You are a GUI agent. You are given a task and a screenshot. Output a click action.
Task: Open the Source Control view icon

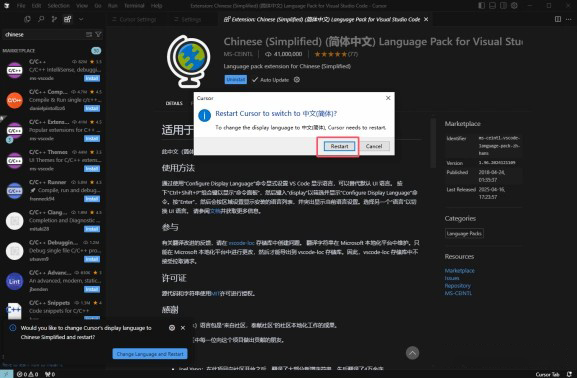[x=54, y=19]
